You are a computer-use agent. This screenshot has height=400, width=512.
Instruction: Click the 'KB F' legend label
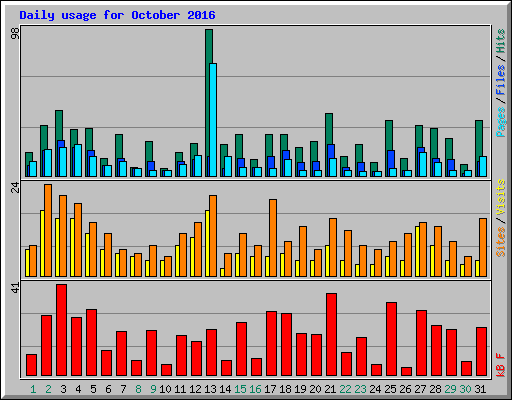501,365
